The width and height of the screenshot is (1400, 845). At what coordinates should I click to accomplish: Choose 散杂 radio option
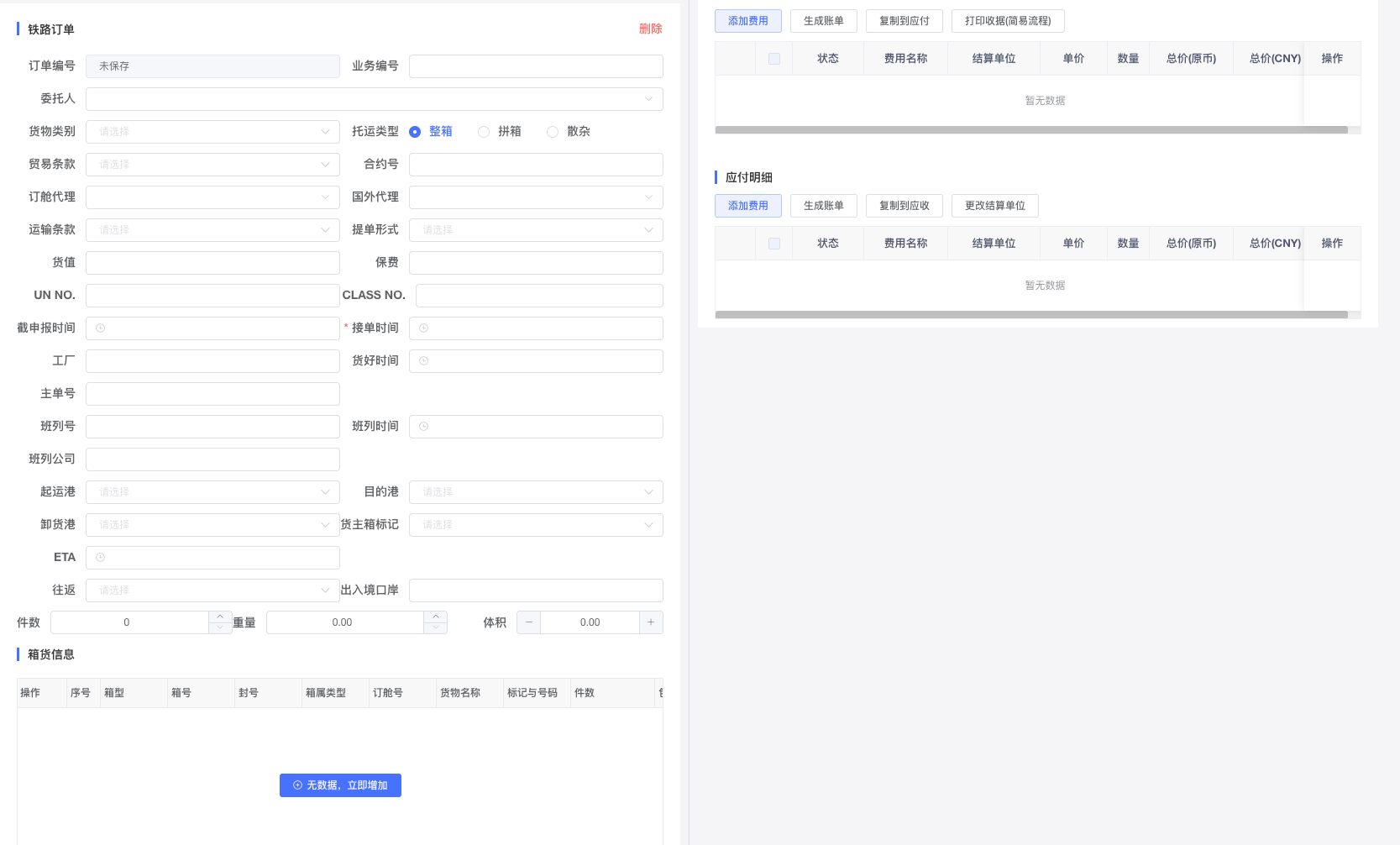pyautogui.click(x=553, y=132)
